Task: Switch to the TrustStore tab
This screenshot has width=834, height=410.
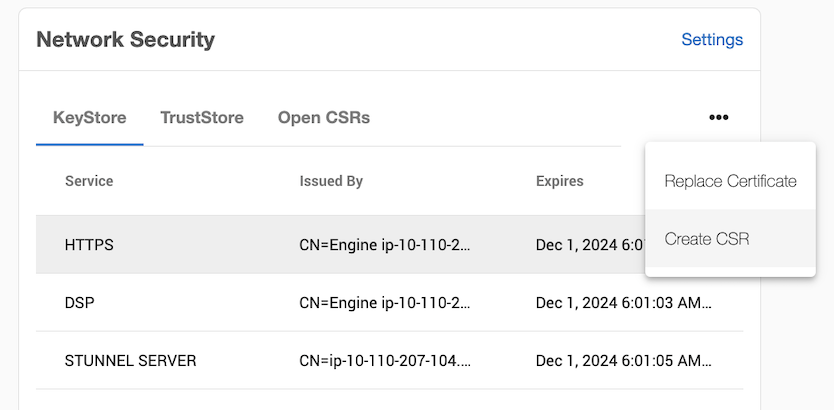Action: coord(202,118)
